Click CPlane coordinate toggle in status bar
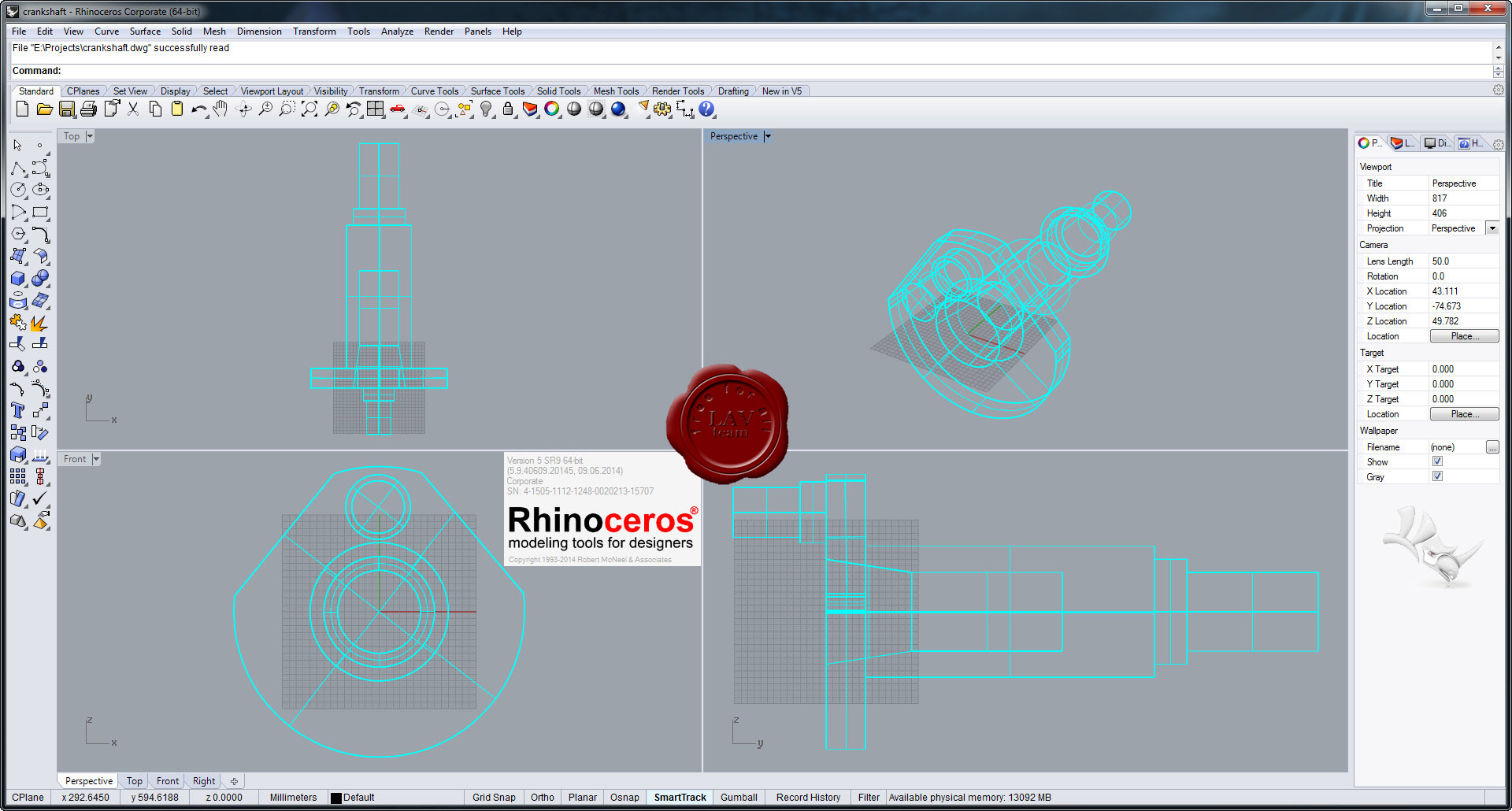Image resolution: width=1512 pixels, height=811 pixels. click(28, 798)
